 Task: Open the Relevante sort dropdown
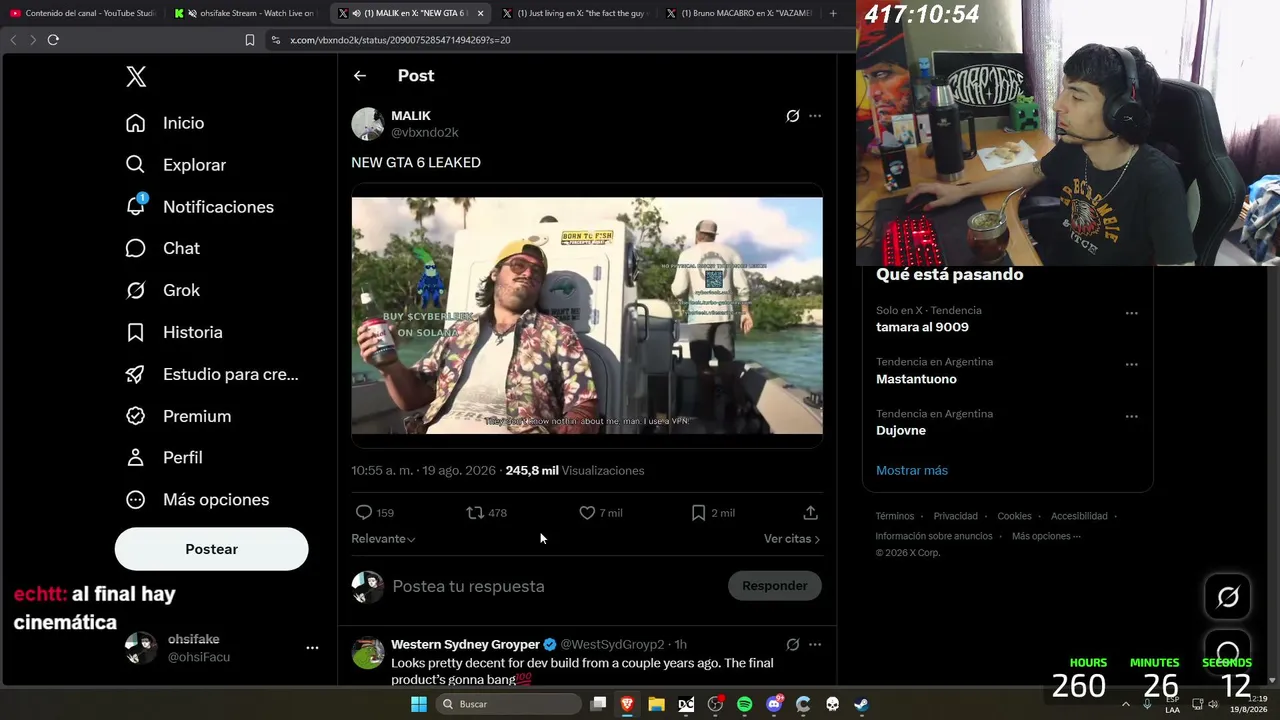coord(383,539)
